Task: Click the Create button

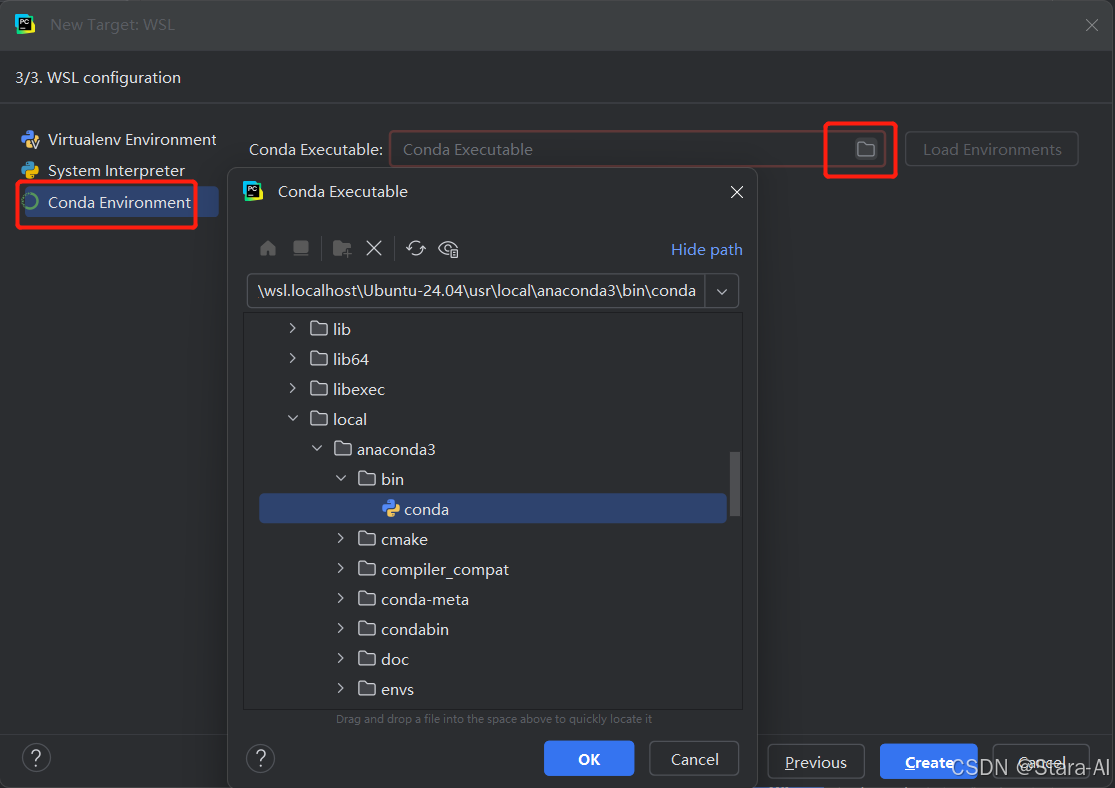Action: [x=928, y=762]
